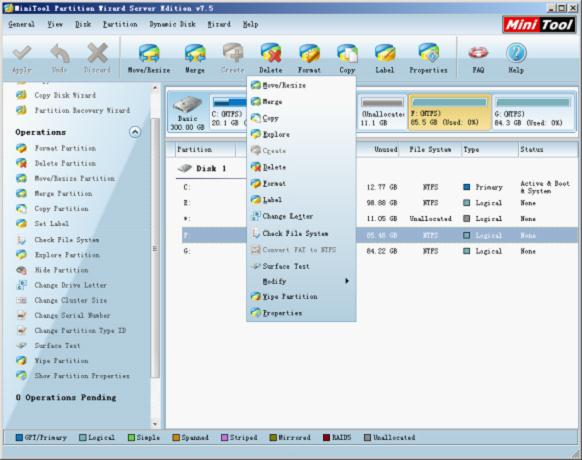Open the Partition menu
The image size is (582, 460).
click(120, 25)
